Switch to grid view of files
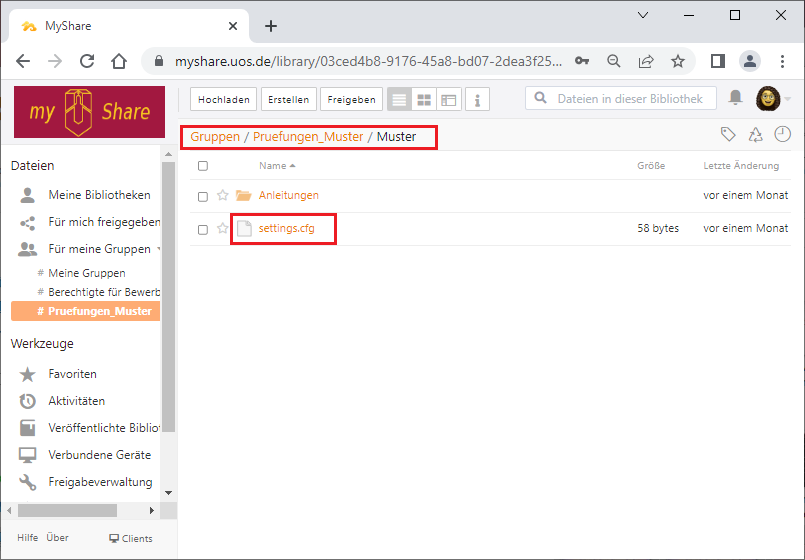Viewport: 805px width, 560px height. coord(424,100)
